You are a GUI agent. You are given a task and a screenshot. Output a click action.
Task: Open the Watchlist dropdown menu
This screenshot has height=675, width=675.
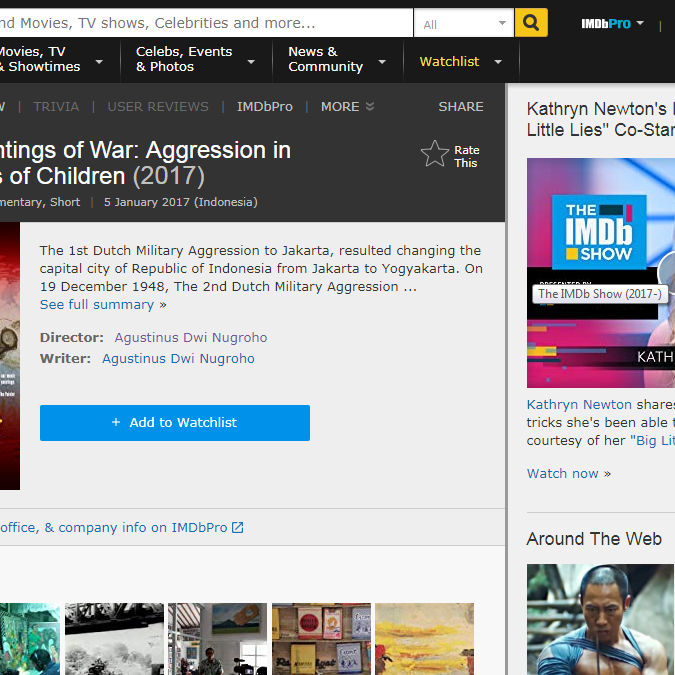[461, 62]
